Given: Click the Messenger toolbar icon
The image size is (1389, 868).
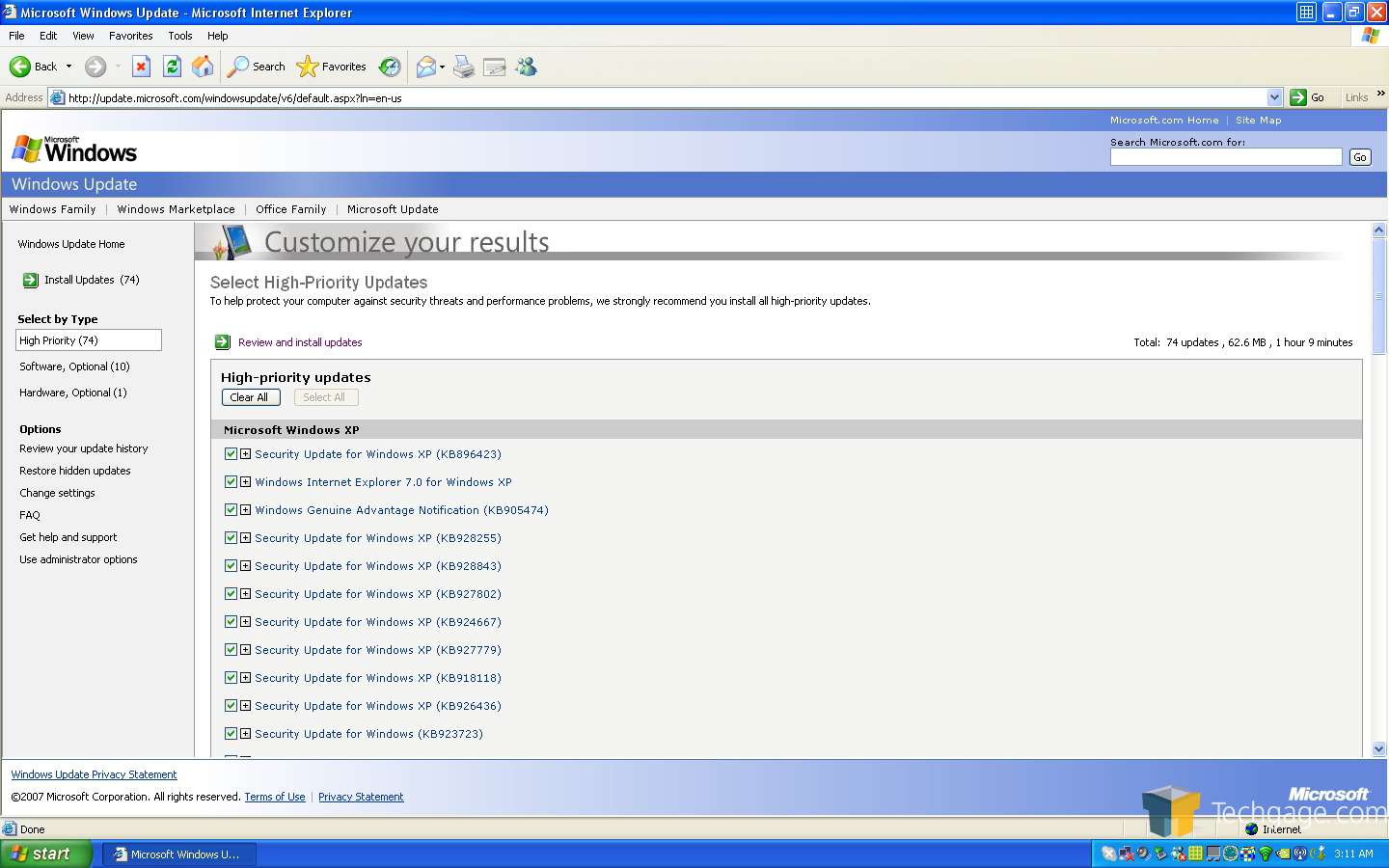Looking at the screenshot, I should click(526, 67).
